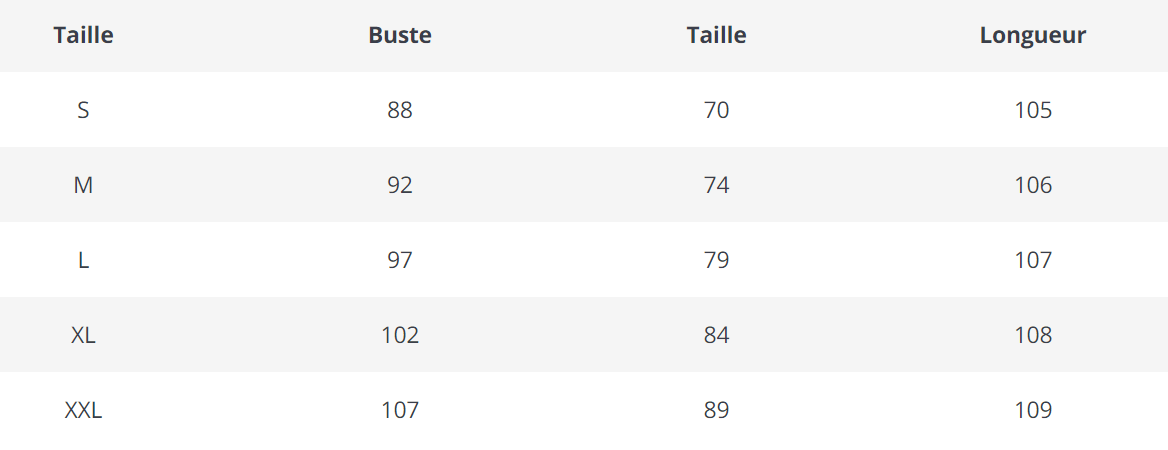
Task: Click the bust value 88
Action: point(400,110)
